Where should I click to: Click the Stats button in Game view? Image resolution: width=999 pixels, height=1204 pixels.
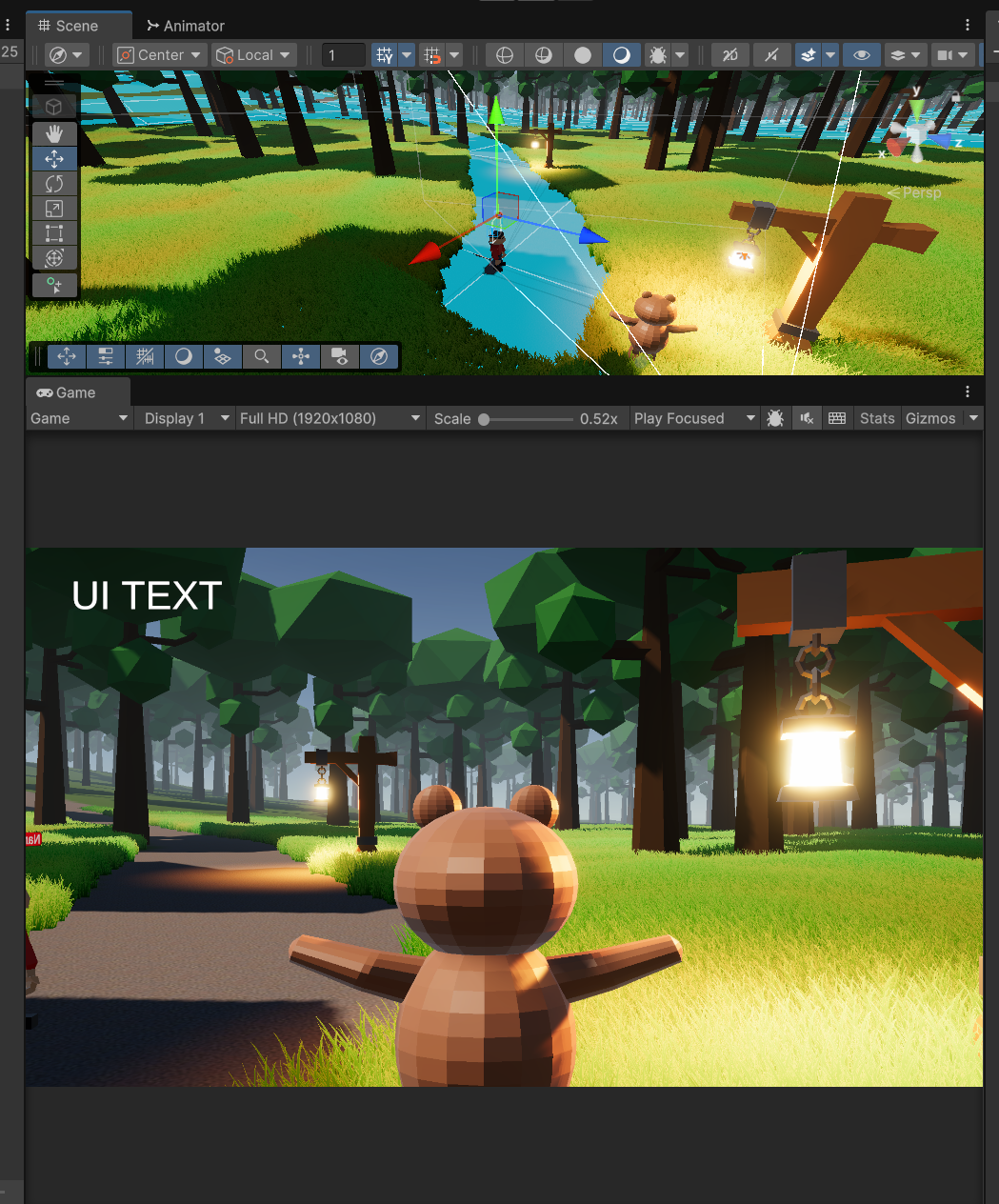876,418
